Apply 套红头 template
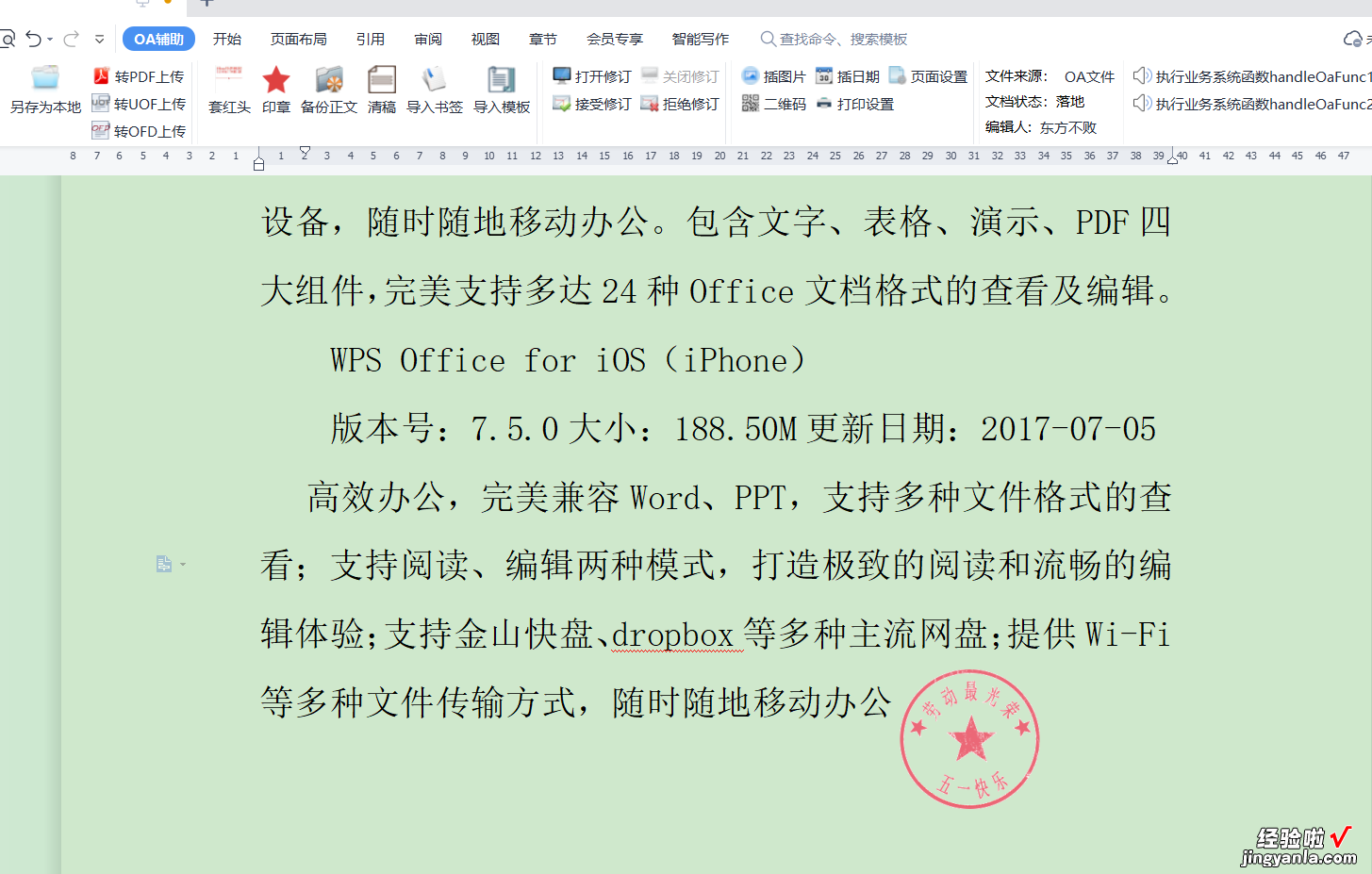This screenshot has width=1372, height=874. coord(229,90)
